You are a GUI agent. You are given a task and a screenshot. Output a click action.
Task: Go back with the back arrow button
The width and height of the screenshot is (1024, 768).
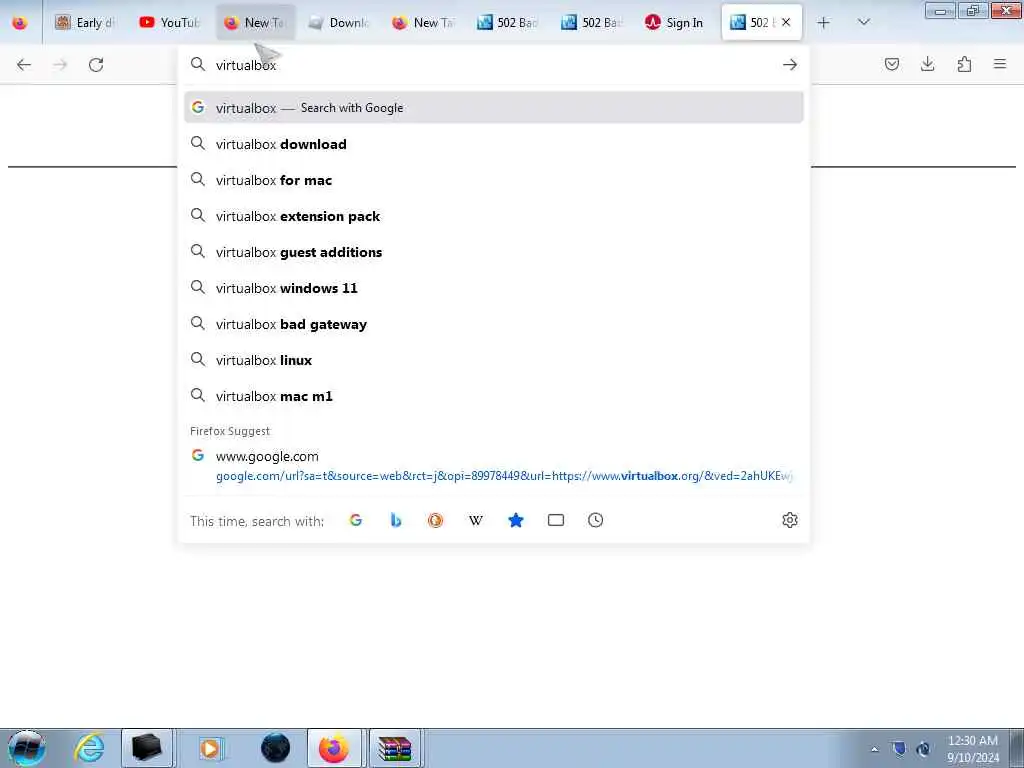point(24,65)
